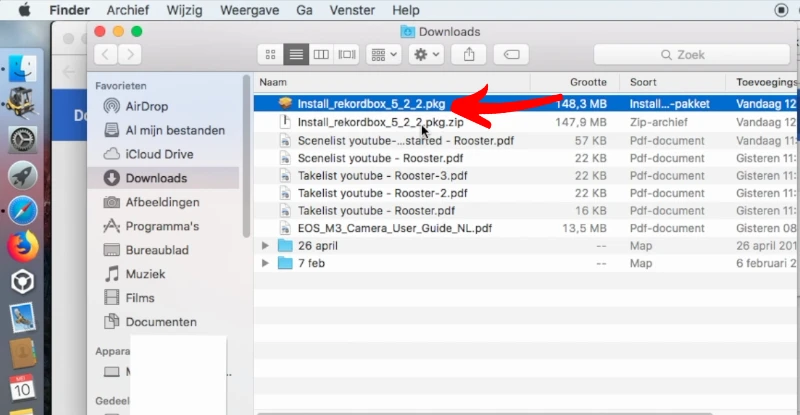Click the 13,5 MB size cell
Screen dimensions: 800x415
tap(585, 228)
